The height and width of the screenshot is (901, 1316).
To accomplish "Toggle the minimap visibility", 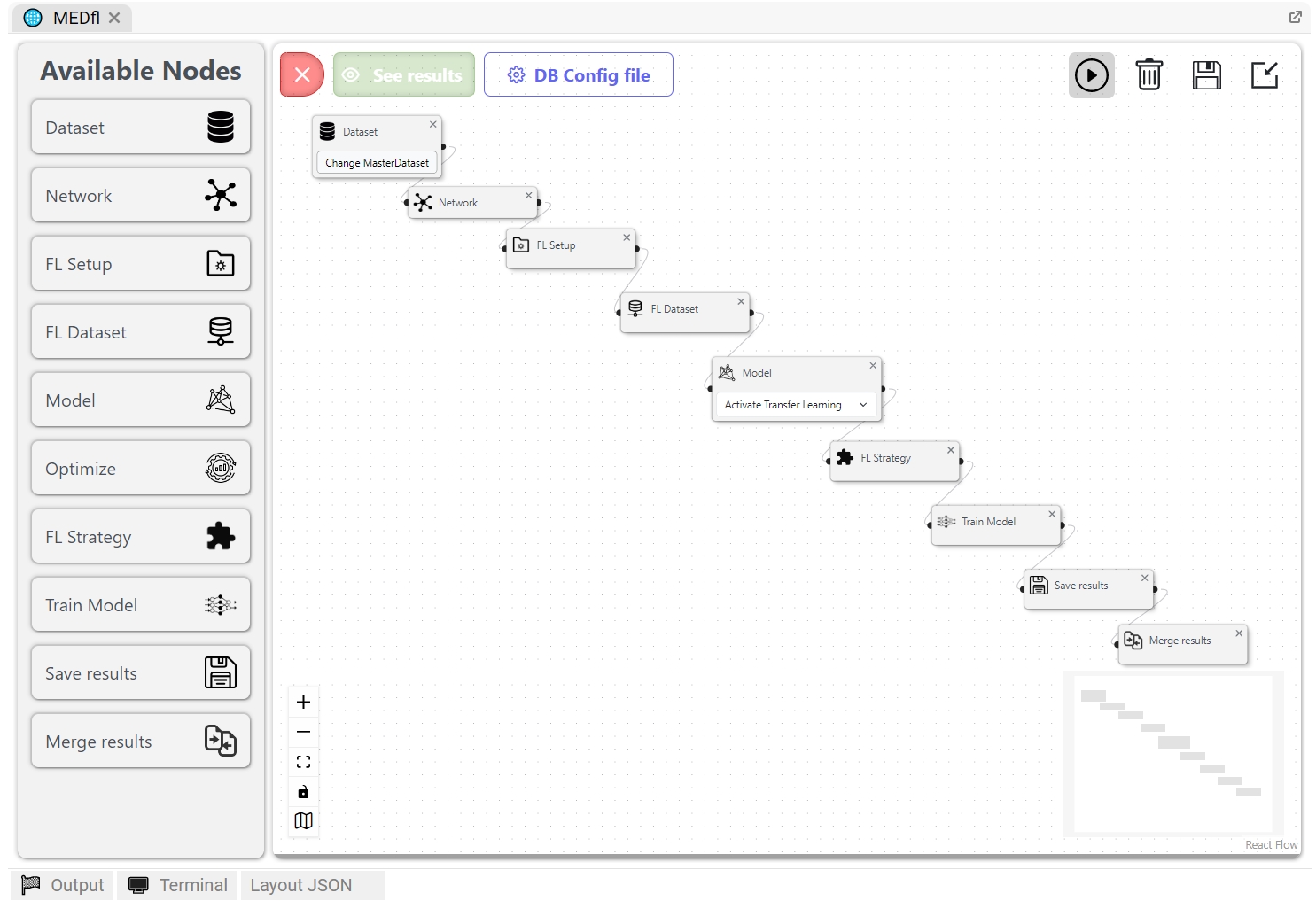I will [303, 821].
